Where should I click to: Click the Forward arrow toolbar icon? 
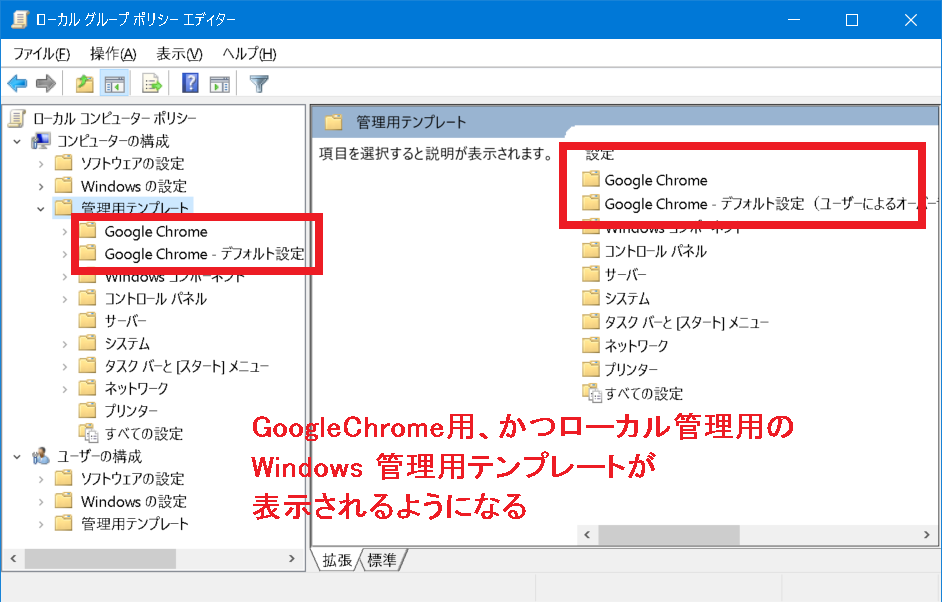(x=46, y=84)
